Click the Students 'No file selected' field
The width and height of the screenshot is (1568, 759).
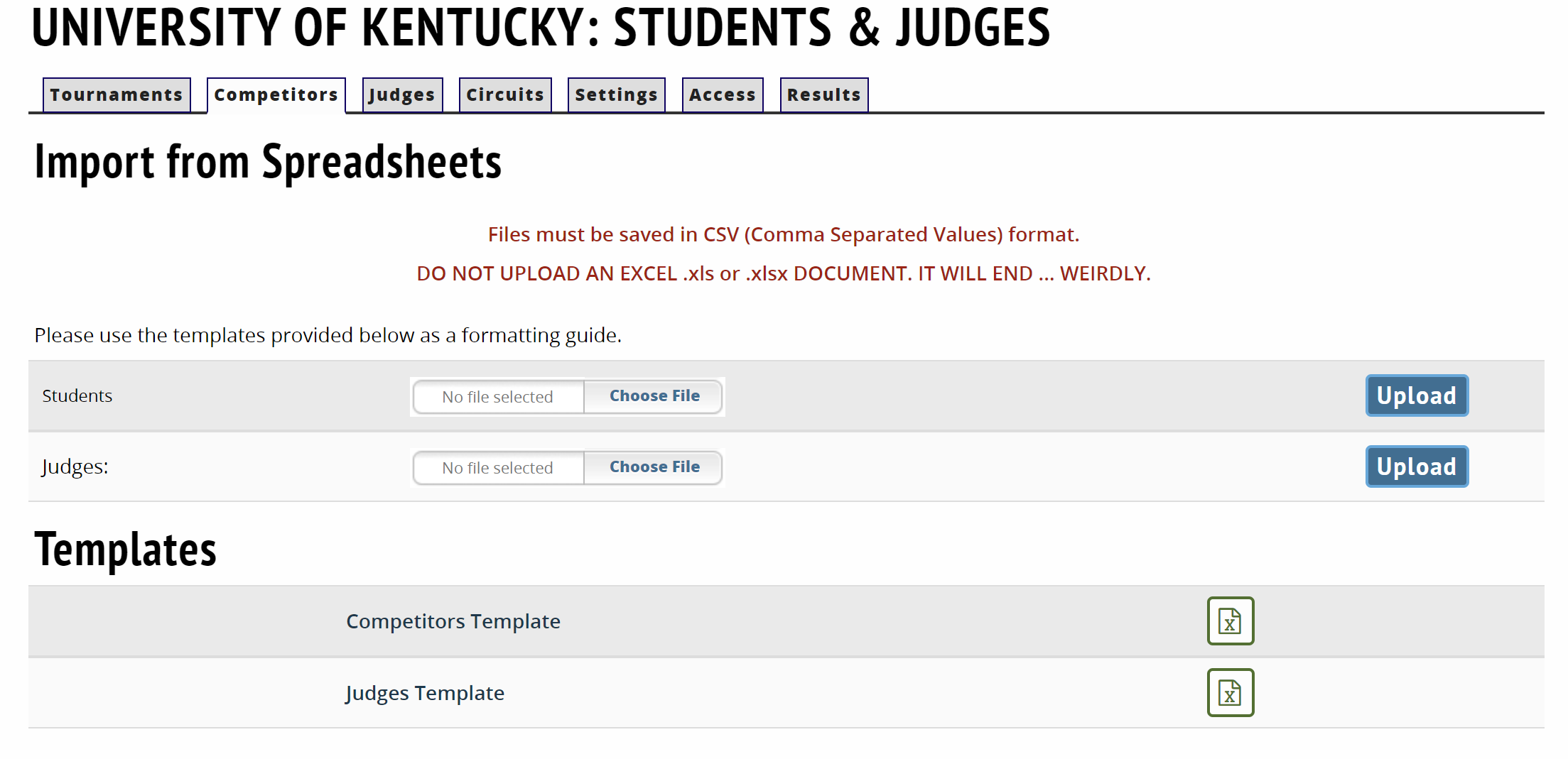coord(498,397)
